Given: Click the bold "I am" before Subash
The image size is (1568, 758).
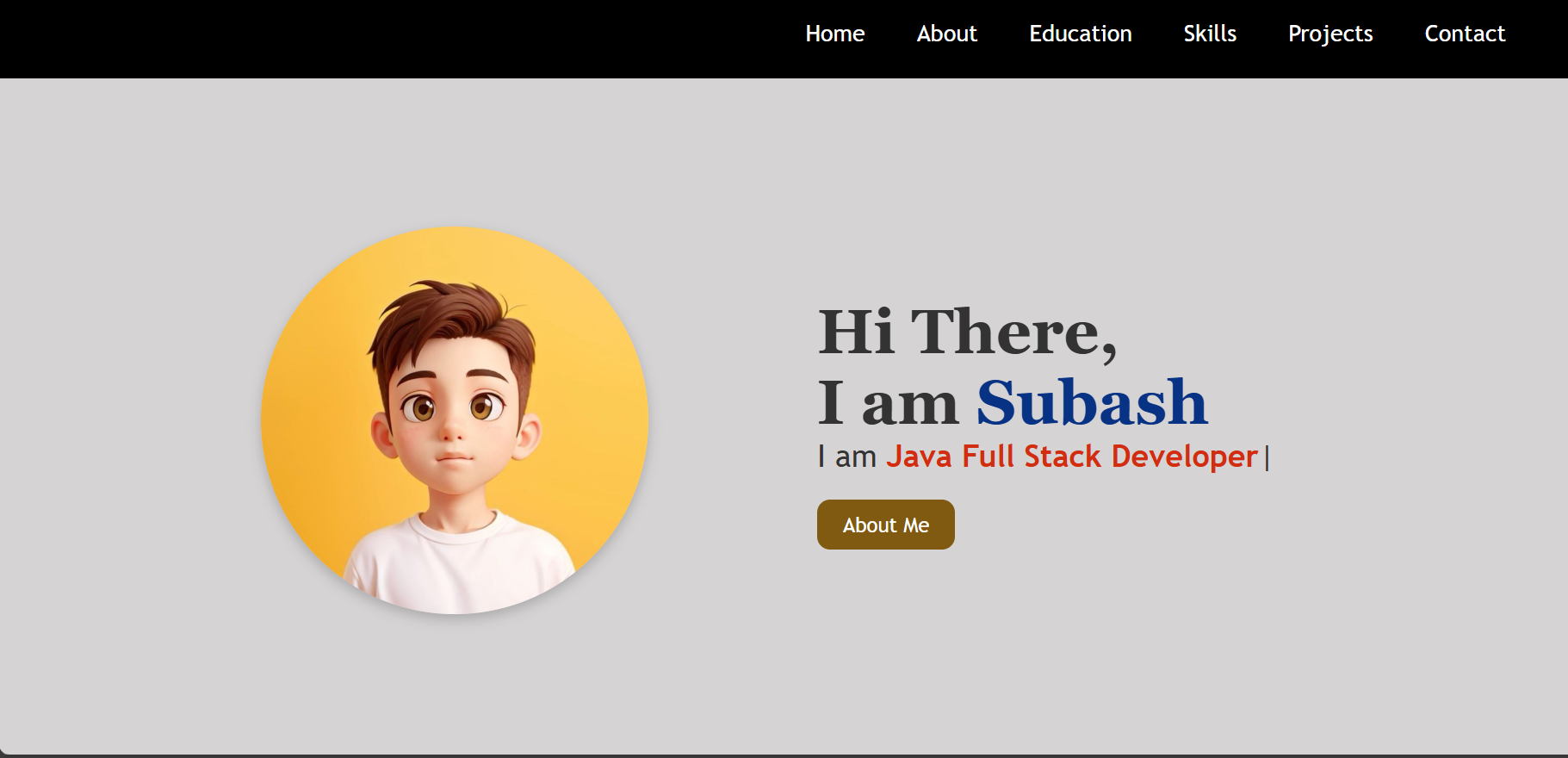Looking at the screenshot, I should (x=887, y=402).
